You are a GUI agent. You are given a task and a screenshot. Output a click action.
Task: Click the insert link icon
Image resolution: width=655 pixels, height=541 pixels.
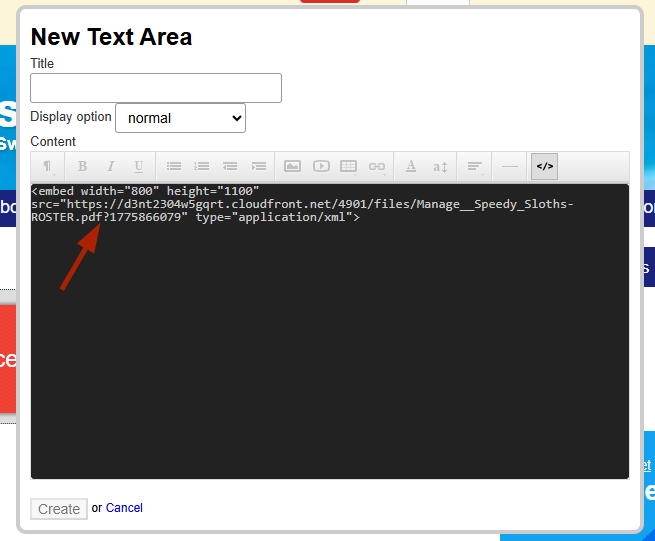[x=377, y=167]
